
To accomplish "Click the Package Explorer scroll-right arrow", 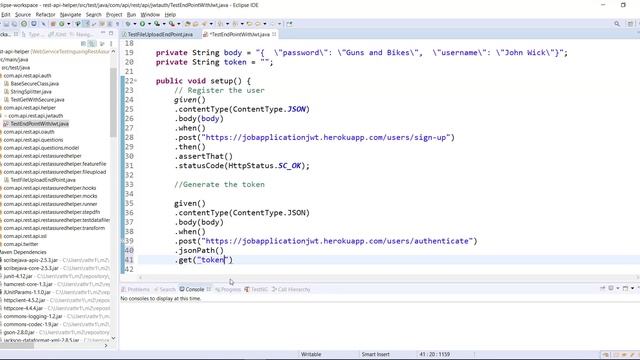I will [106, 346].
